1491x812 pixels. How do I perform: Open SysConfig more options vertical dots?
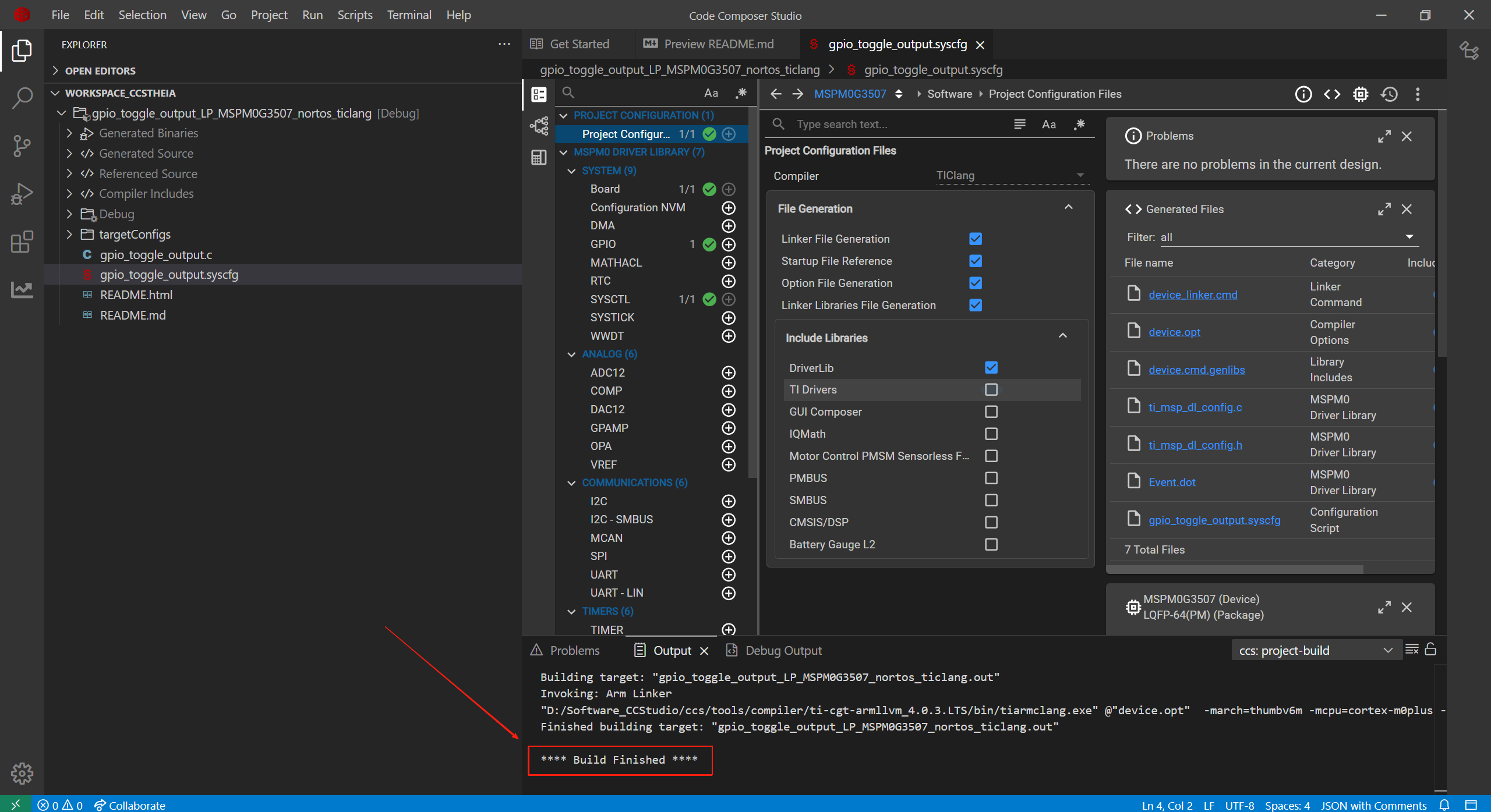pyautogui.click(x=1418, y=94)
